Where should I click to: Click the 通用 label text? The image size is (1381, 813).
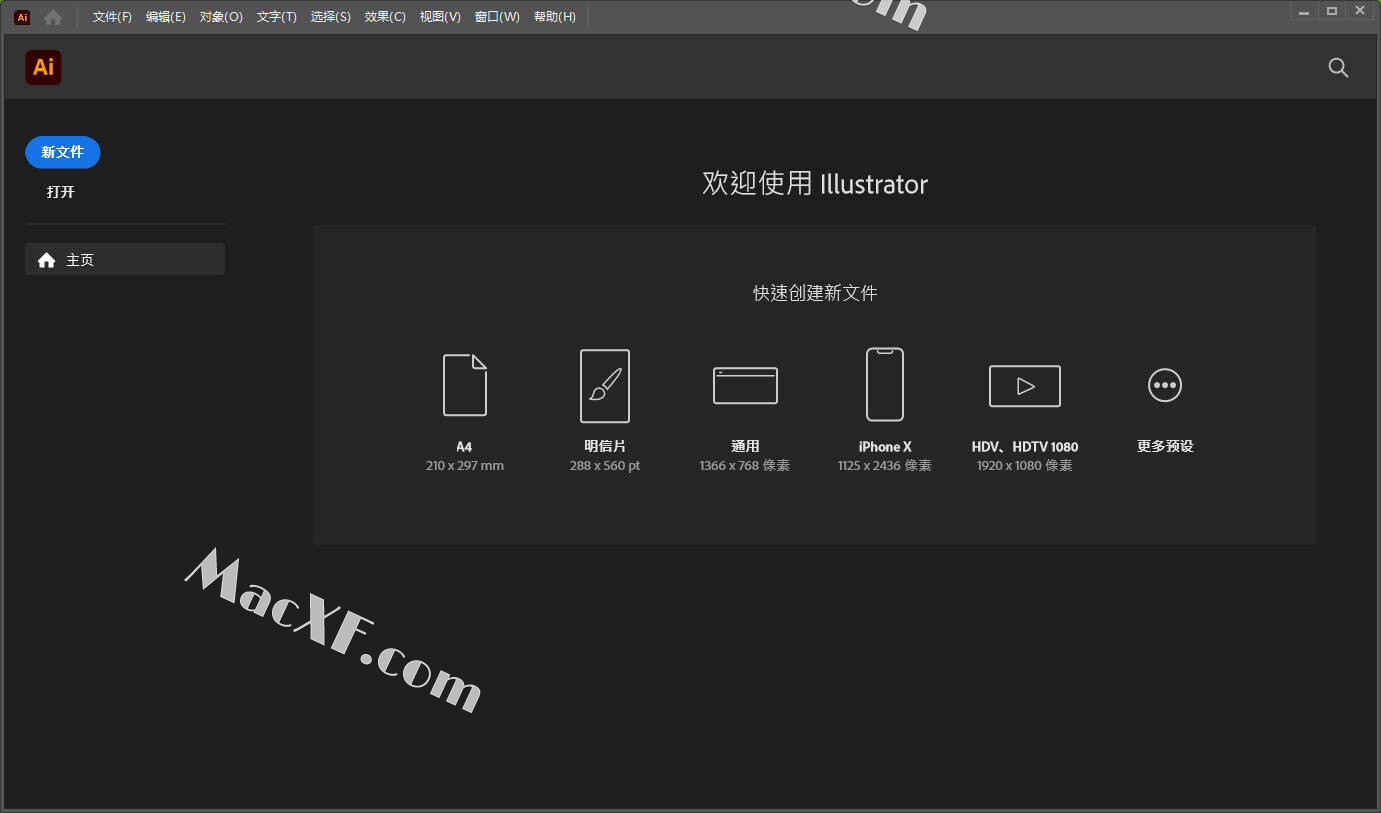tap(745, 447)
